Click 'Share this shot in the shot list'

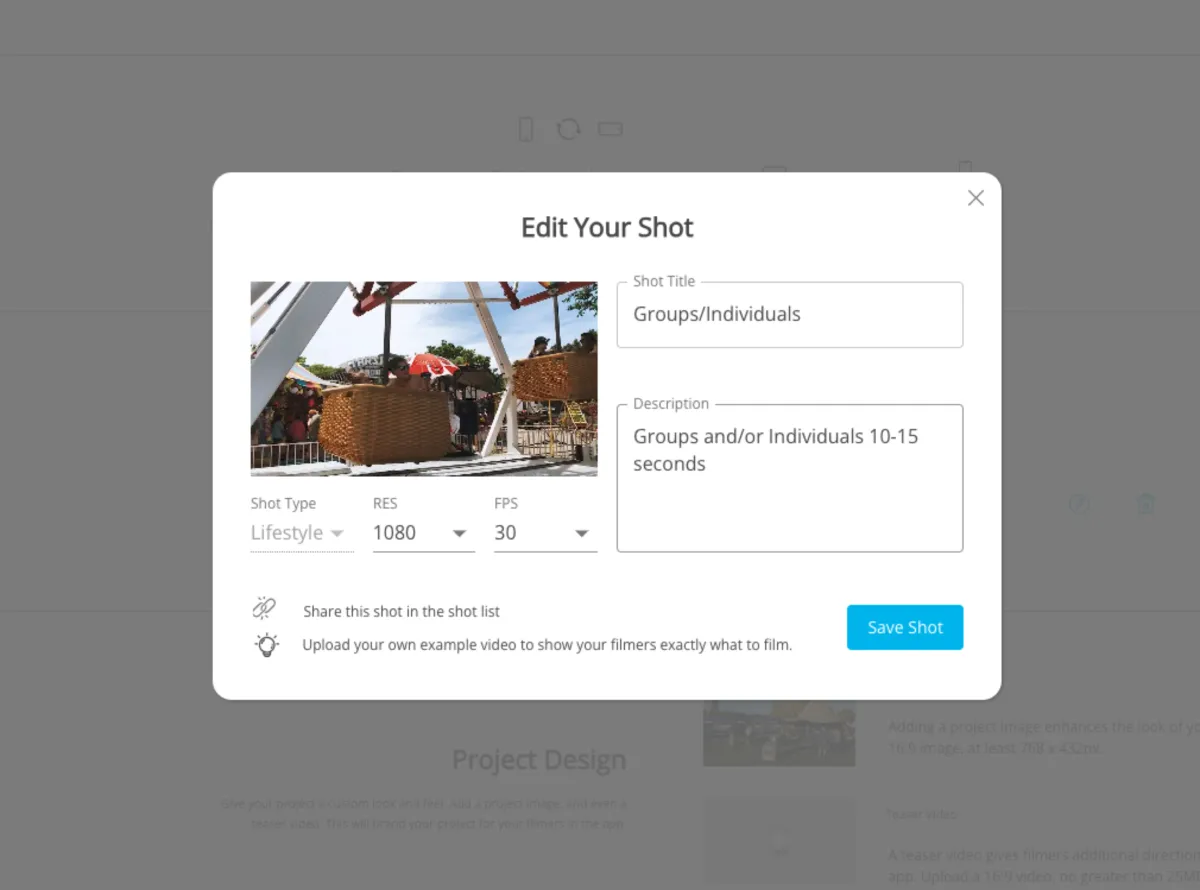(x=401, y=611)
